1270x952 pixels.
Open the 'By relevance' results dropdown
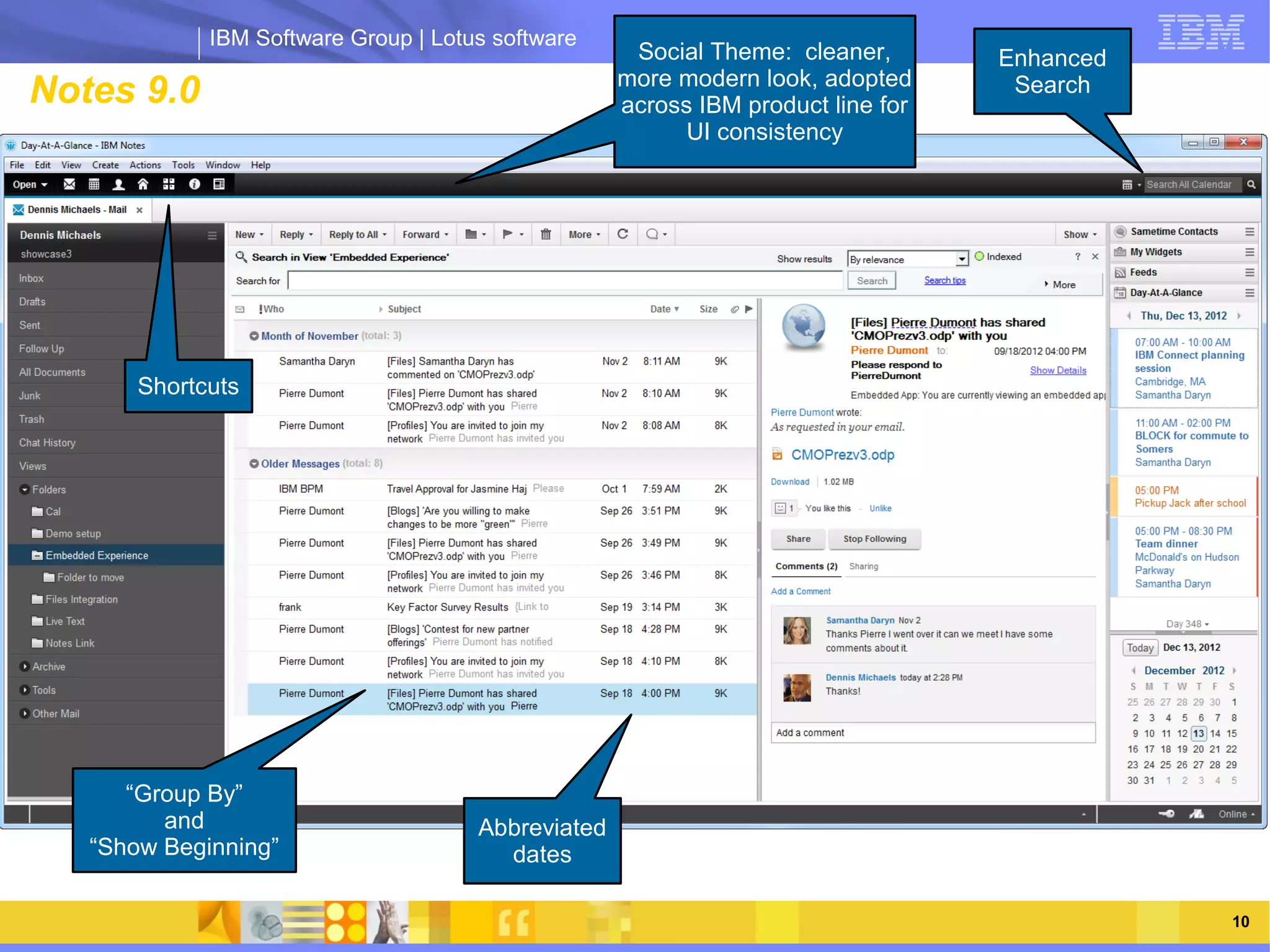coord(961,259)
